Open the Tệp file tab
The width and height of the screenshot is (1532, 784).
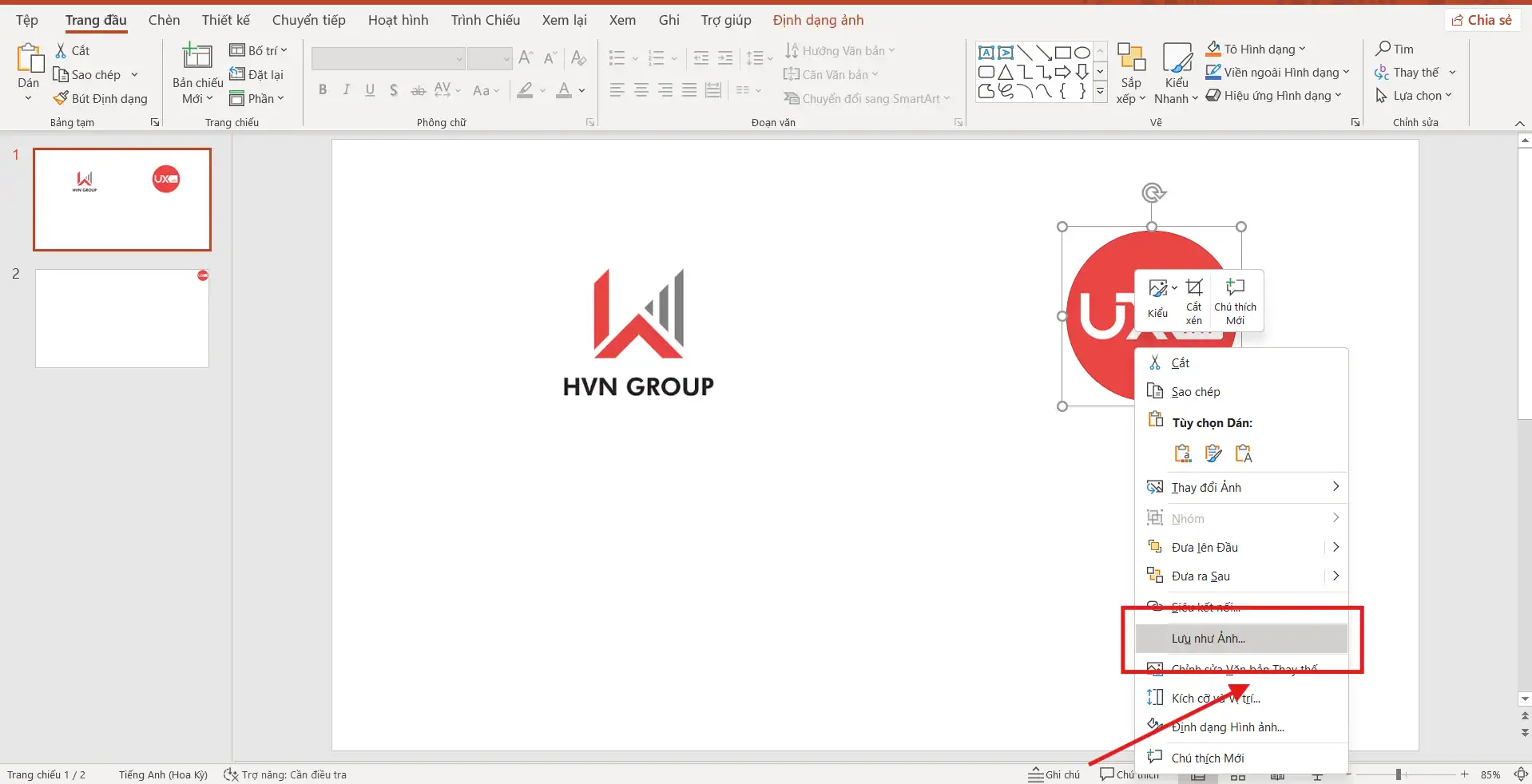click(x=27, y=20)
